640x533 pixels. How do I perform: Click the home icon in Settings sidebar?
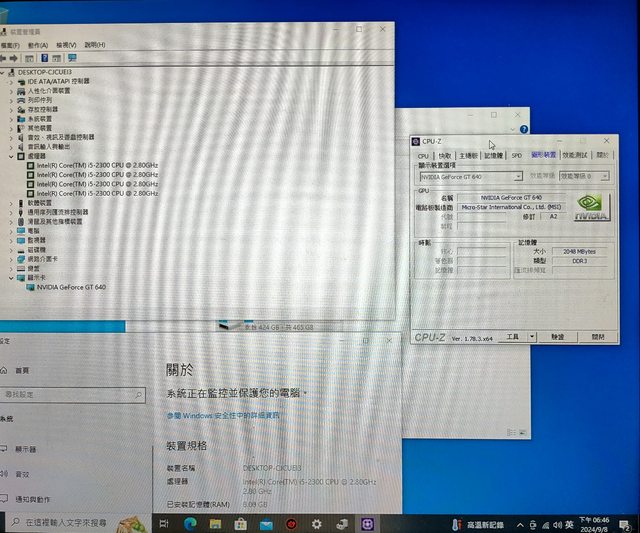coord(6,370)
